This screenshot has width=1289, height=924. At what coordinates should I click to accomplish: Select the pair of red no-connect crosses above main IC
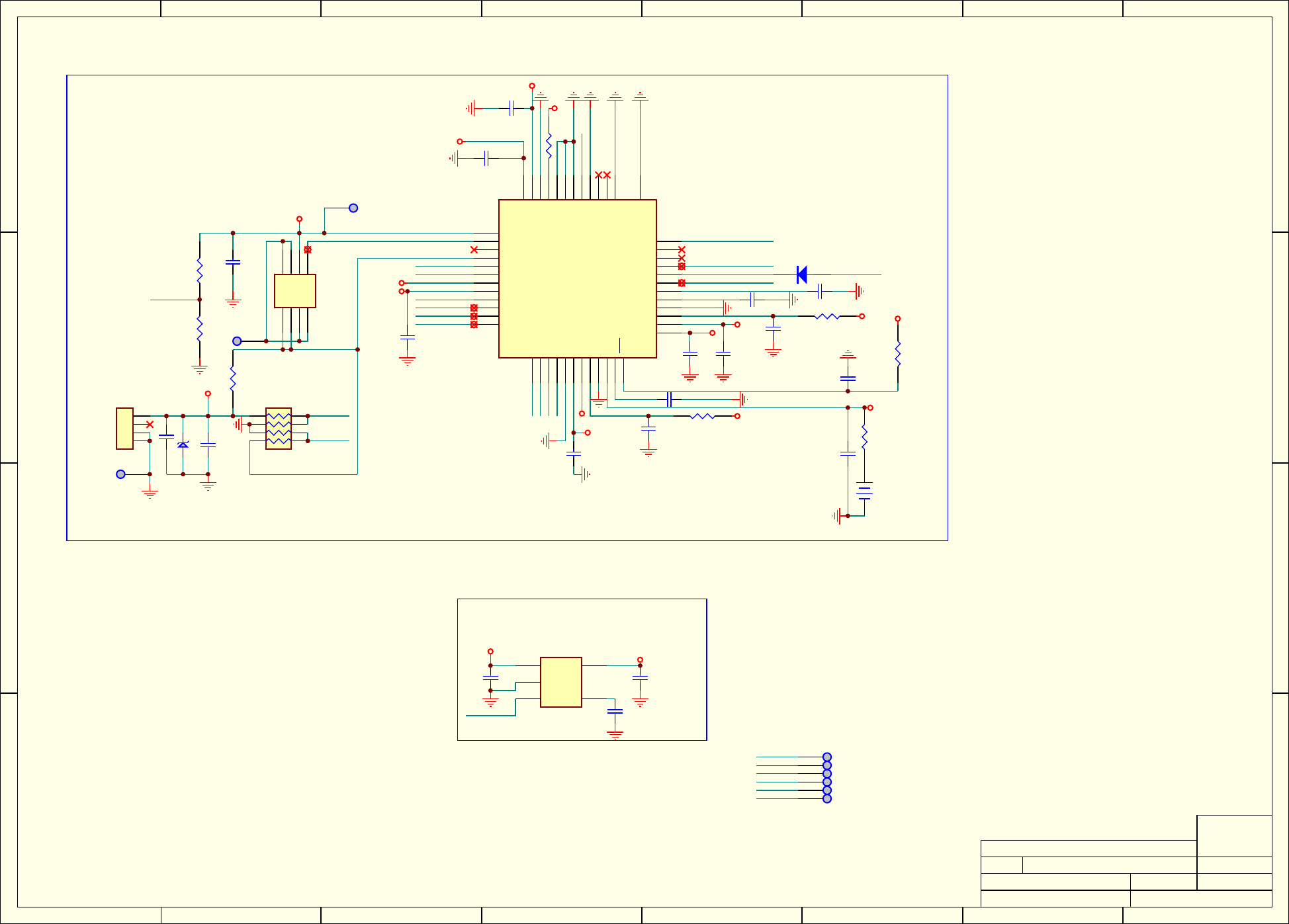pos(603,175)
